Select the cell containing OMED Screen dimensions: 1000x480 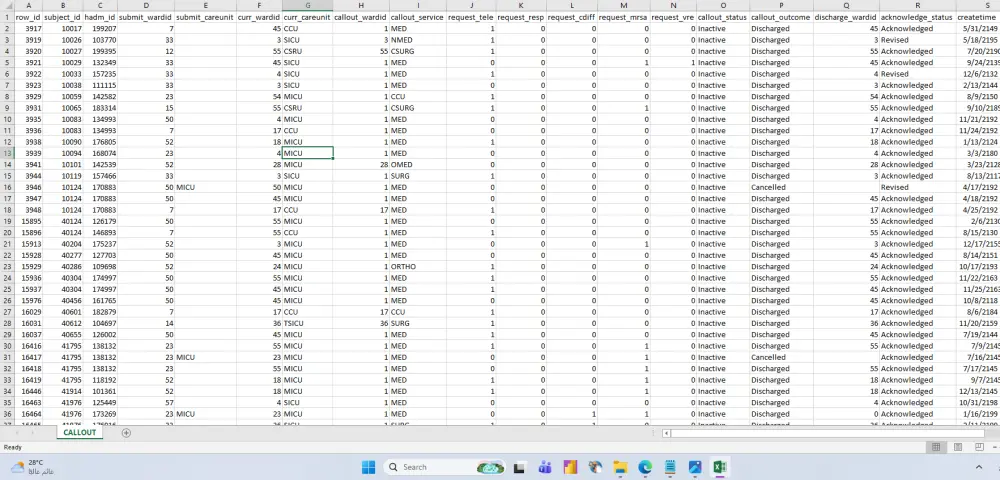418,164
